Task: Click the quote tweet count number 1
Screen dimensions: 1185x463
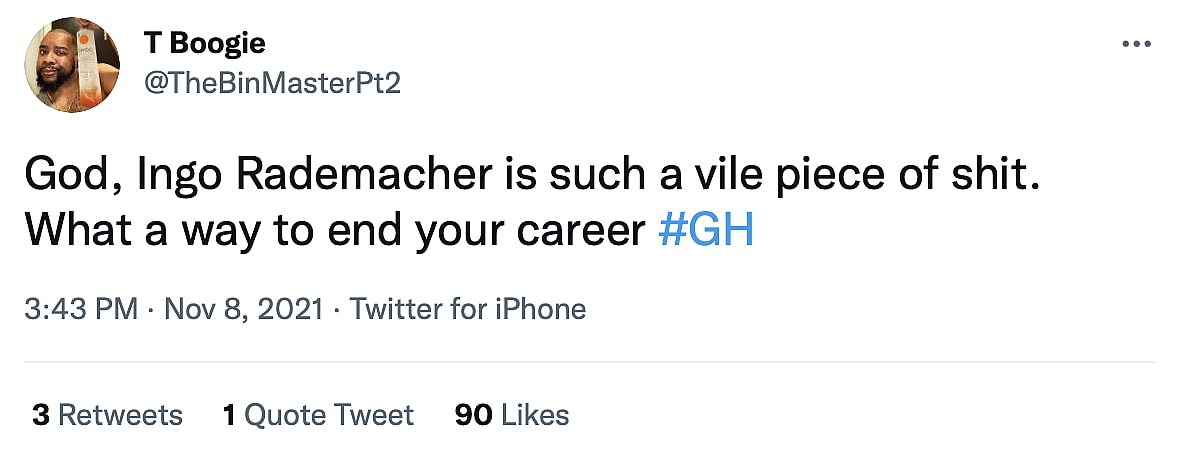Action: point(229,415)
